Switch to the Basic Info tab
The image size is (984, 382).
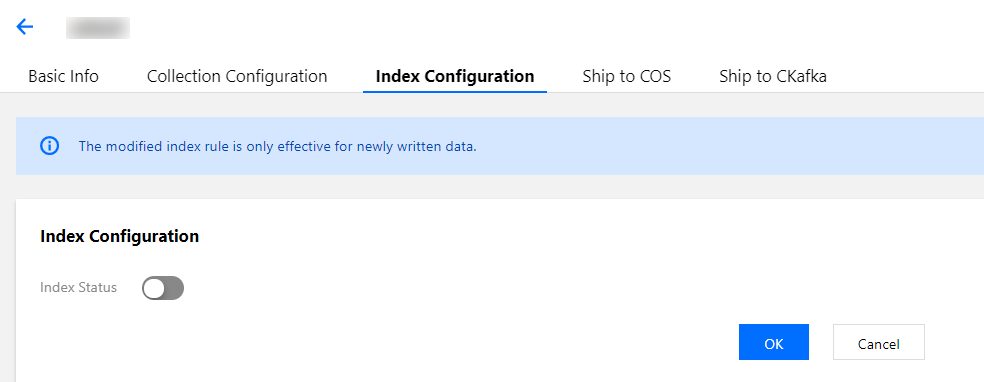click(x=63, y=77)
